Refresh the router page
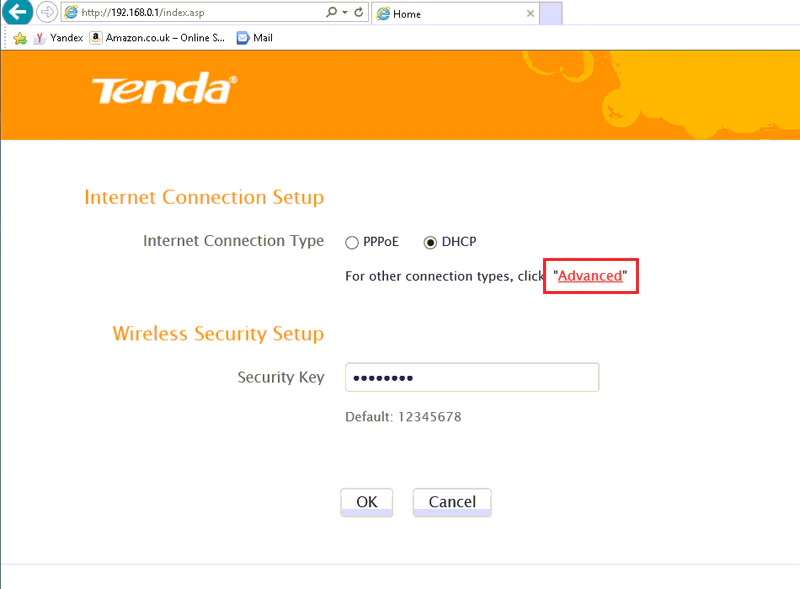Screen dimensions: 800x589 click(359, 13)
